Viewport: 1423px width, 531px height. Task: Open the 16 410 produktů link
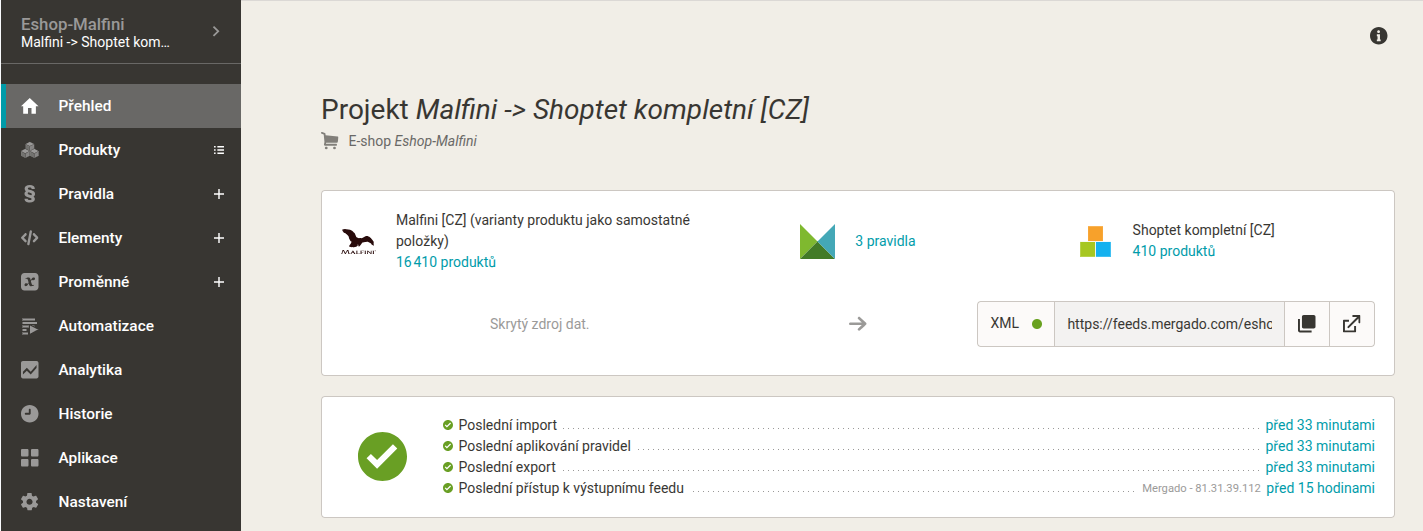point(446,262)
